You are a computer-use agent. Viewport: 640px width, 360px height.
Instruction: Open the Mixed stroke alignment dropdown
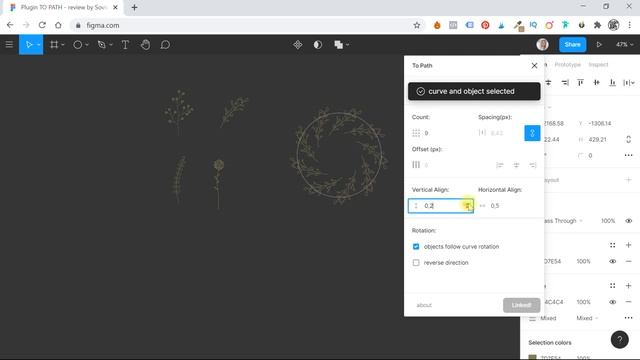(x=587, y=318)
